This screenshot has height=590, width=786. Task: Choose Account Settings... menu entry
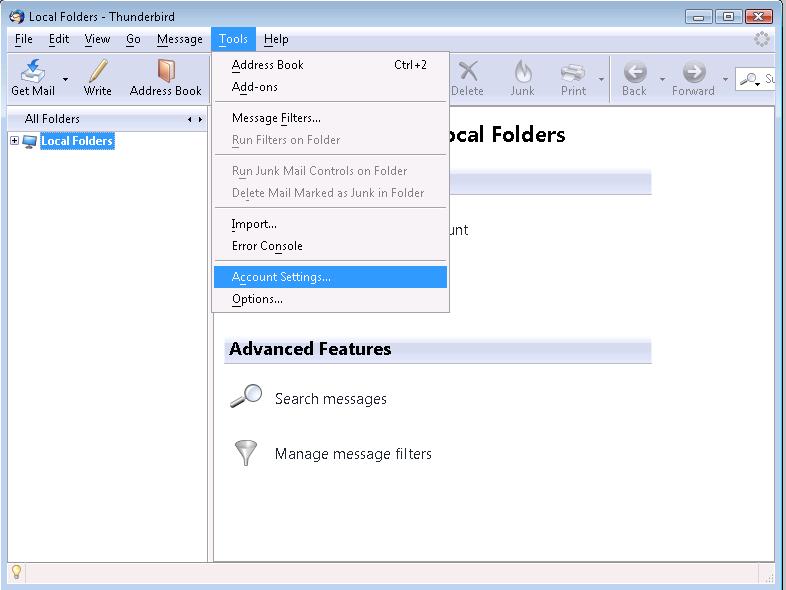pyautogui.click(x=330, y=277)
